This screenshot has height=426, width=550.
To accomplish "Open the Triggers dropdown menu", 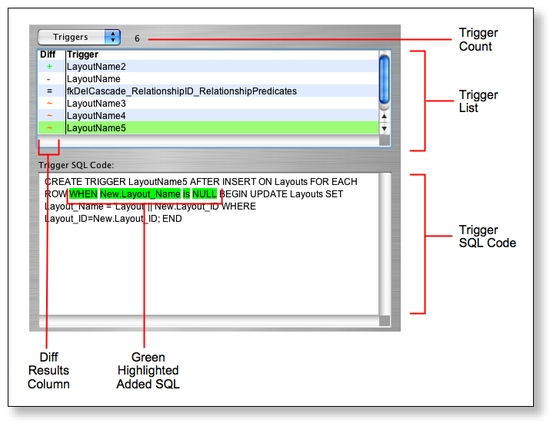I will 79,37.
